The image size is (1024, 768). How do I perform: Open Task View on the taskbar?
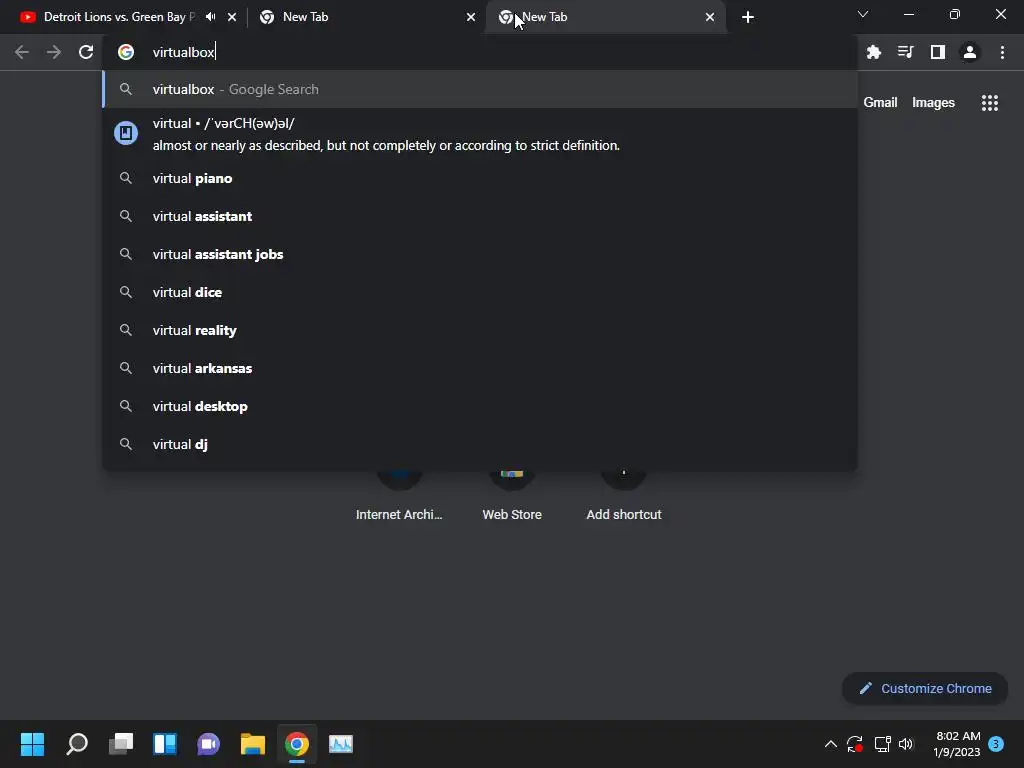(121, 744)
